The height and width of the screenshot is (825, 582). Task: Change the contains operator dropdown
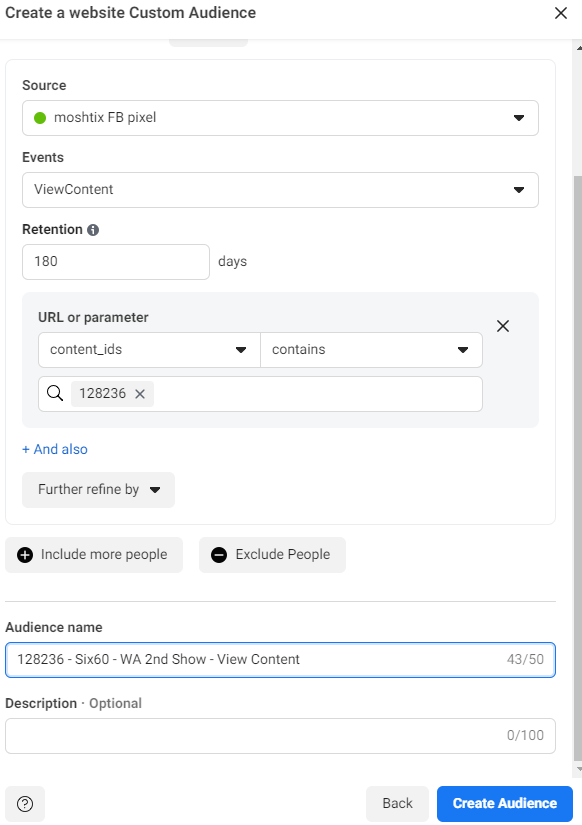pyautogui.click(x=372, y=350)
